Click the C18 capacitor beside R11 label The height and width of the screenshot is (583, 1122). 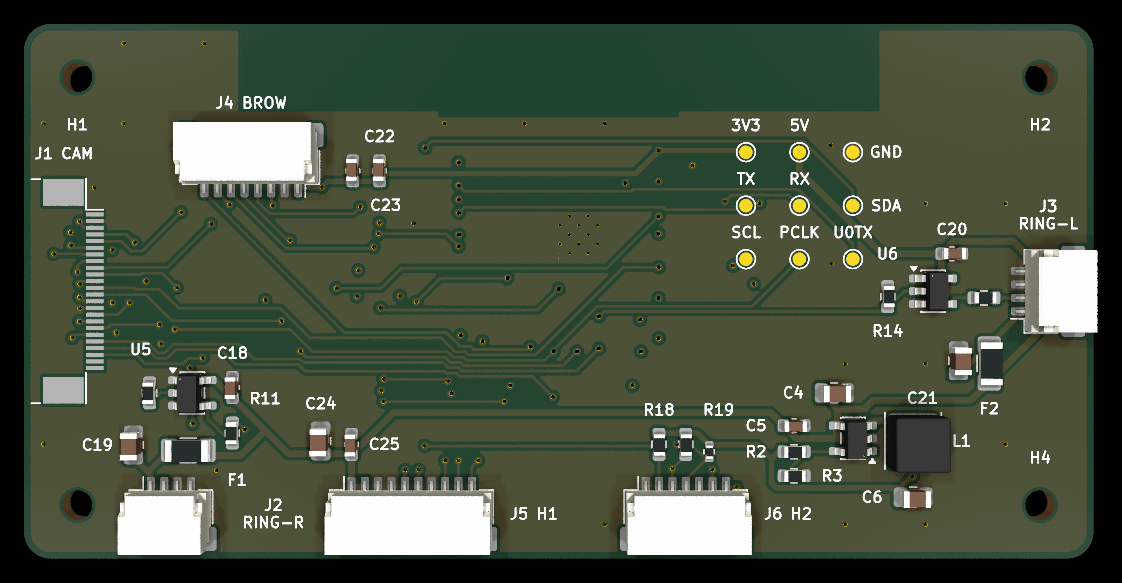click(x=231, y=387)
